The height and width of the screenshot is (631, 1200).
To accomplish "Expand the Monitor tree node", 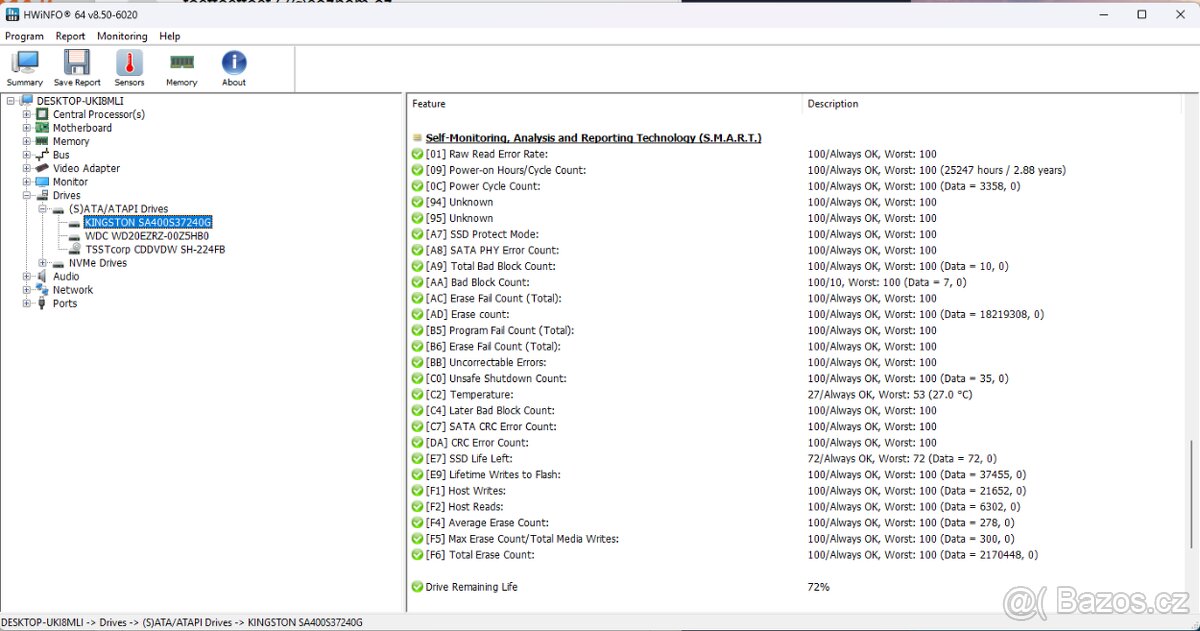I will coord(27,182).
